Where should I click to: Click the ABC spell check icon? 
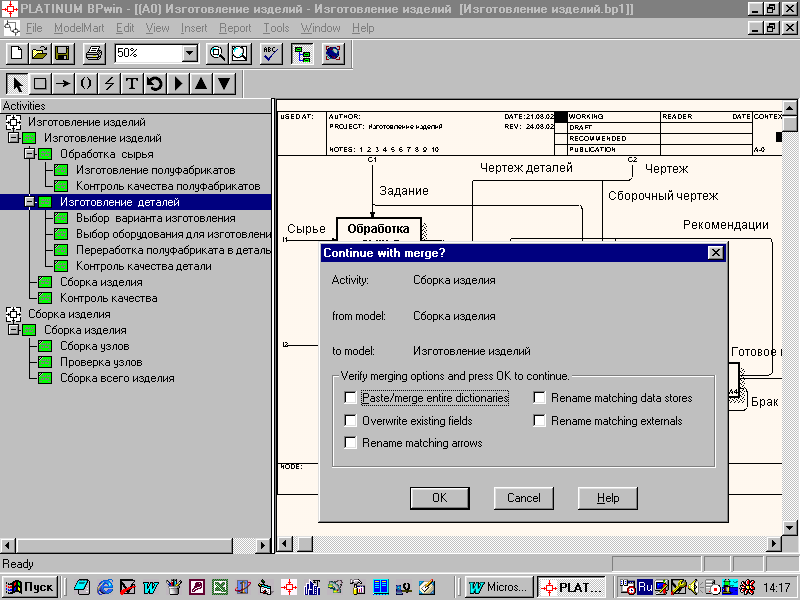point(271,54)
